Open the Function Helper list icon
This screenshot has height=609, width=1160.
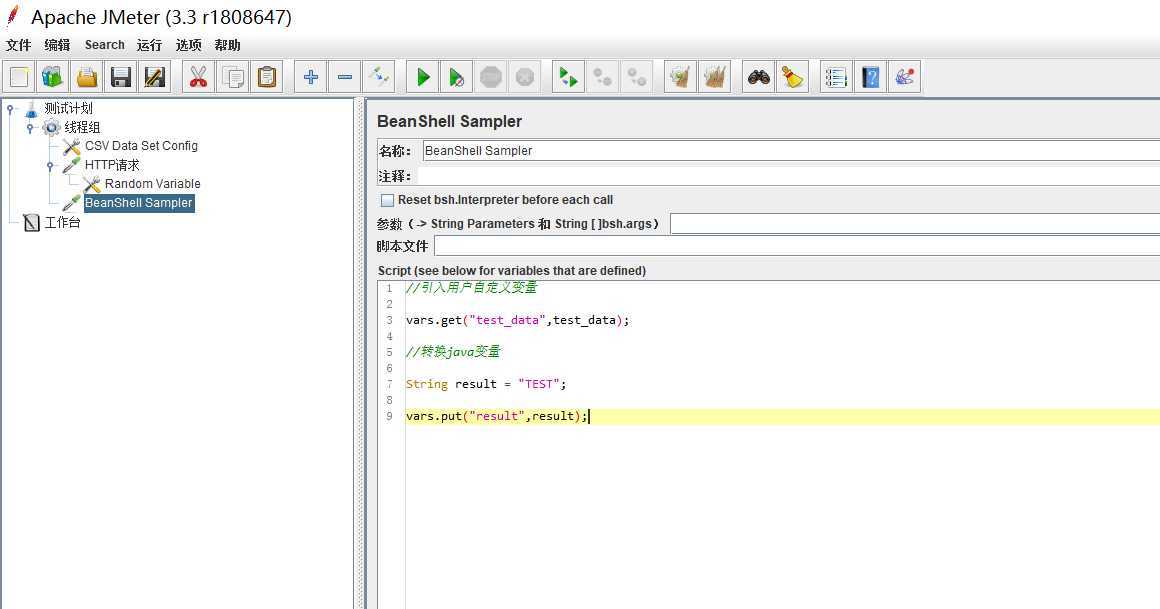[836, 77]
